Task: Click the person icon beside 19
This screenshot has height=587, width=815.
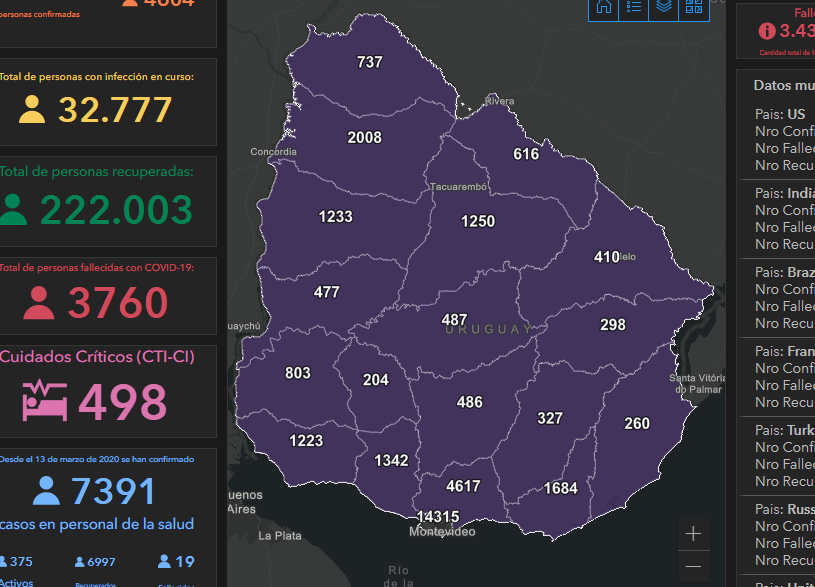Action: pos(164,562)
